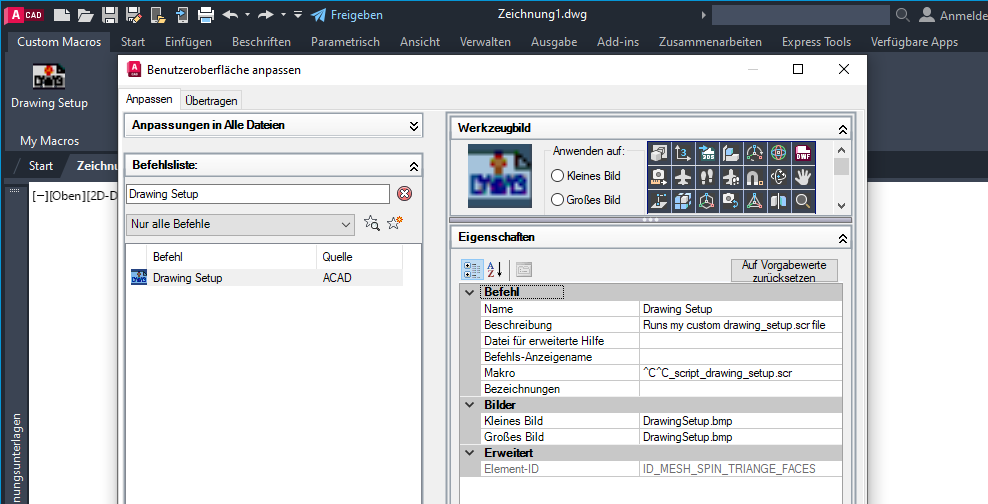Open the AutoCAD application menu logo
Screen dimensions: 988x504
coord(26,14)
